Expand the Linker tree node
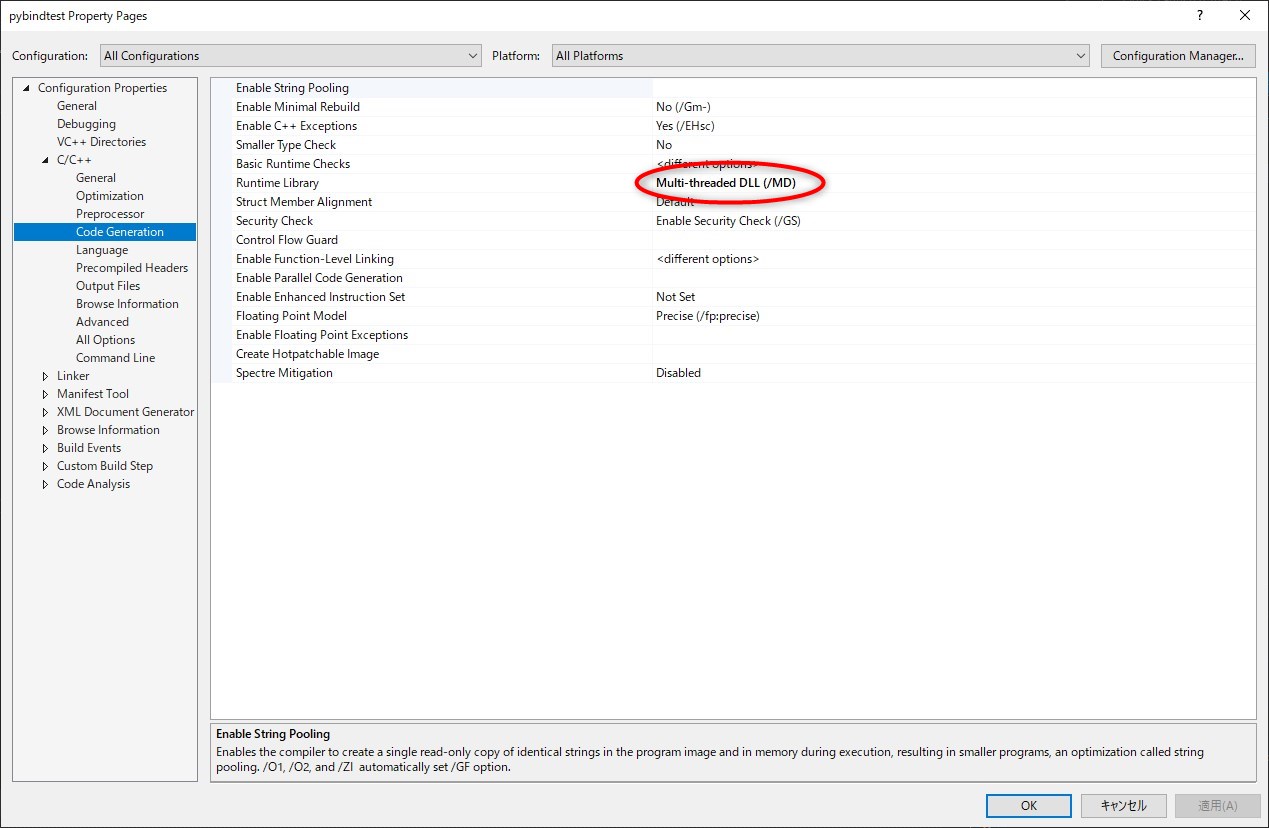 click(x=46, y=376)
